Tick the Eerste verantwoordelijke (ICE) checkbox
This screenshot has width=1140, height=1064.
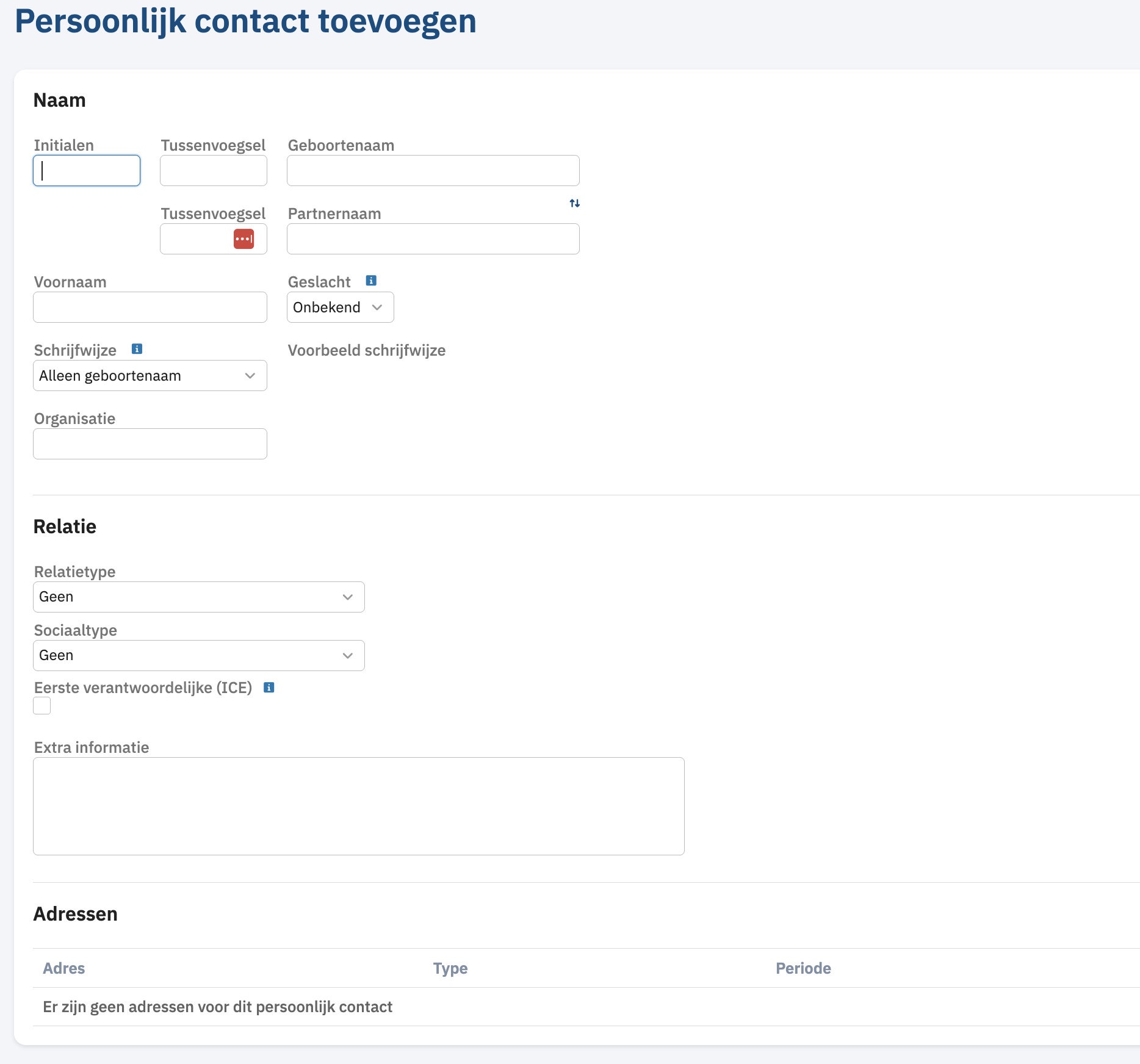tap(42, 706)
